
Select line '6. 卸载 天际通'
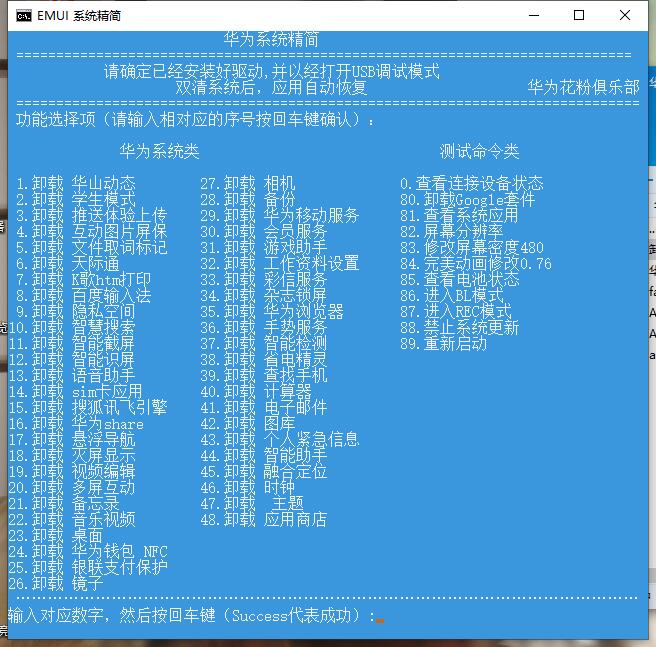(68, 264)
